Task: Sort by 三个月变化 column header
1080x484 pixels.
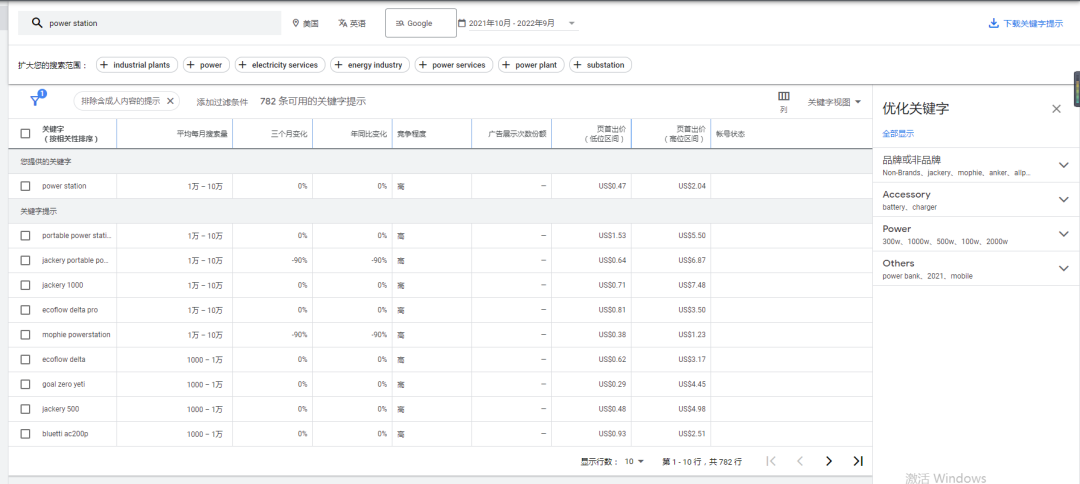Action: [289, 134]
